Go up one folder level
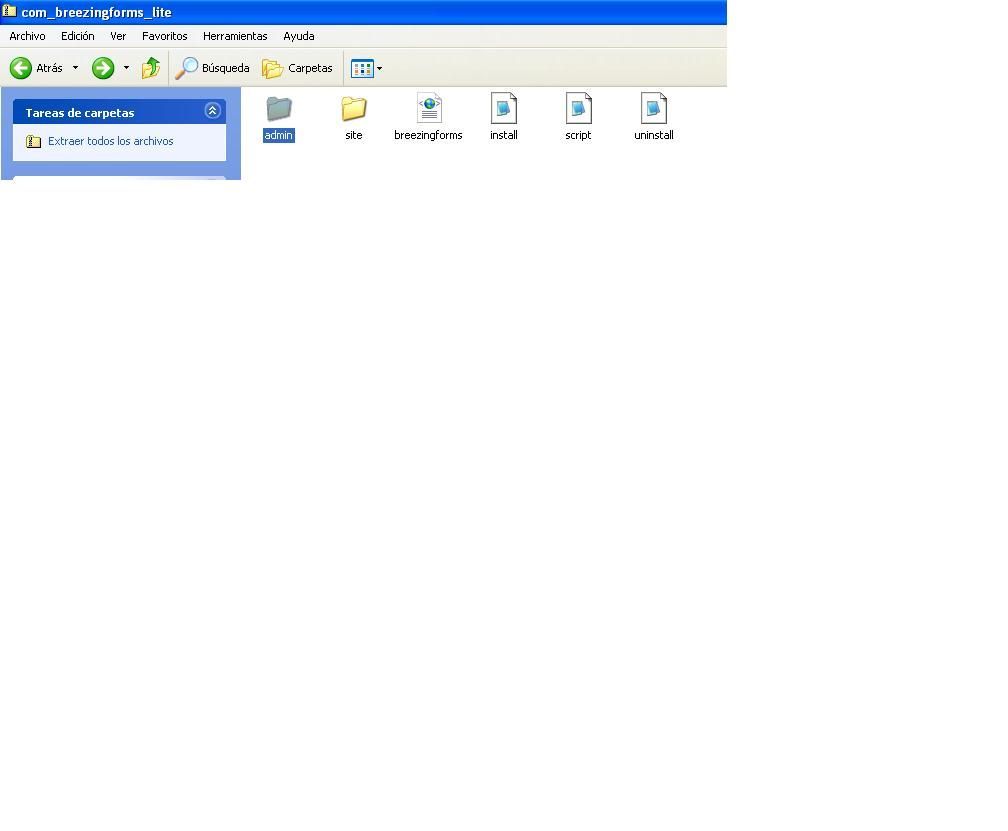 pos(151,67)
